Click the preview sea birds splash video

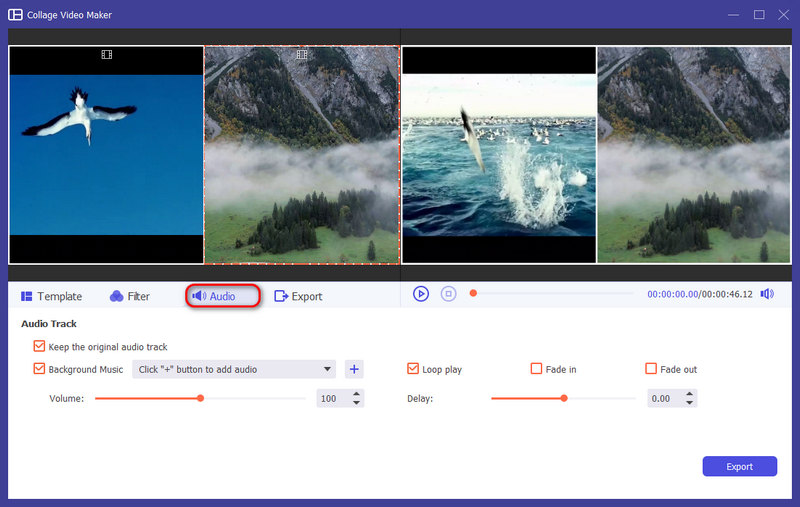499,155
